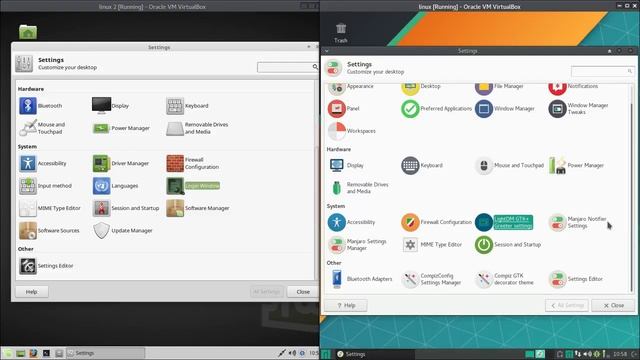Open Settings Editor in right window

[x=576, y=279]
